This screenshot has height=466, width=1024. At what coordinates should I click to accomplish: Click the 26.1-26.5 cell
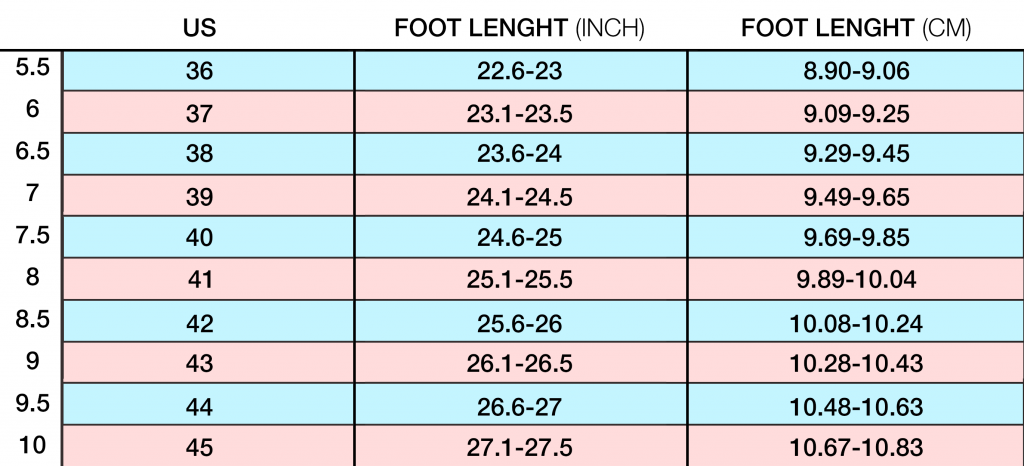(x=519, y=365)
